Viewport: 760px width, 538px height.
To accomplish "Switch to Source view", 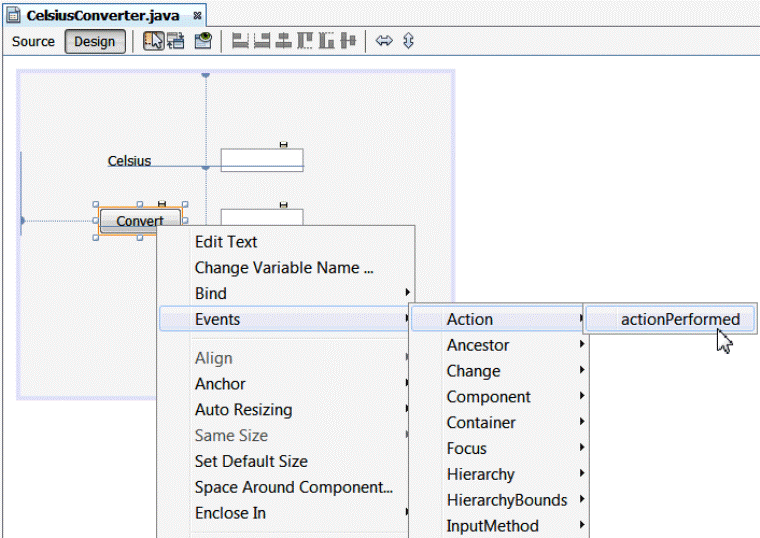I will [x=33, y=41].
